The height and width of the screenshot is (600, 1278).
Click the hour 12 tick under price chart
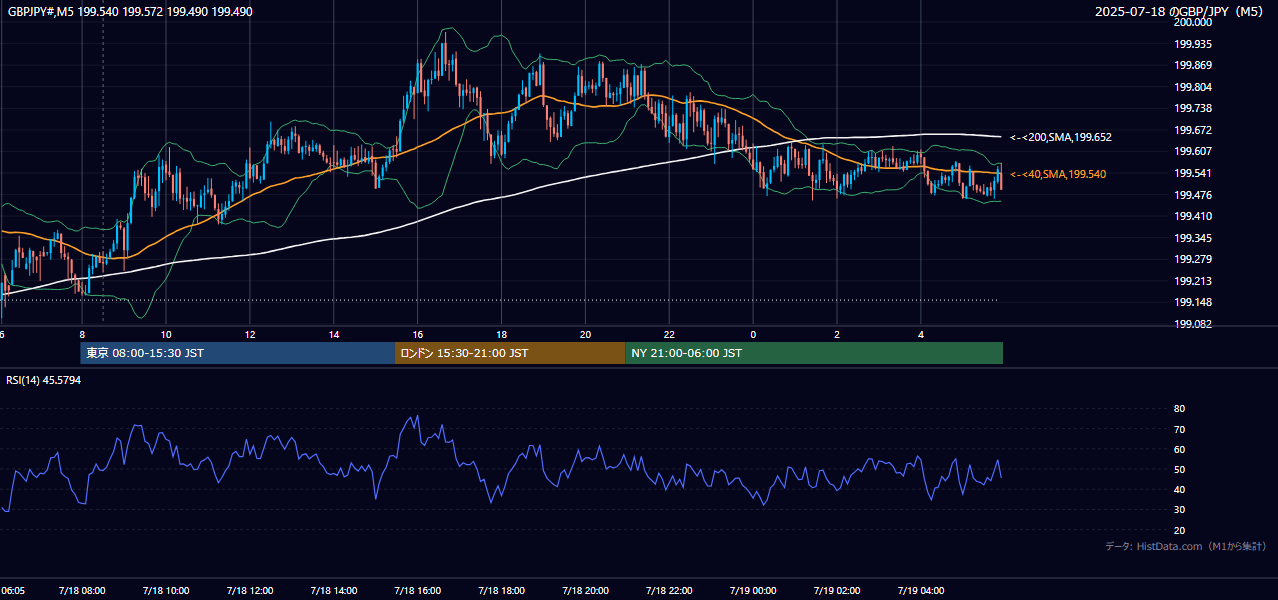tap(250, 334)
